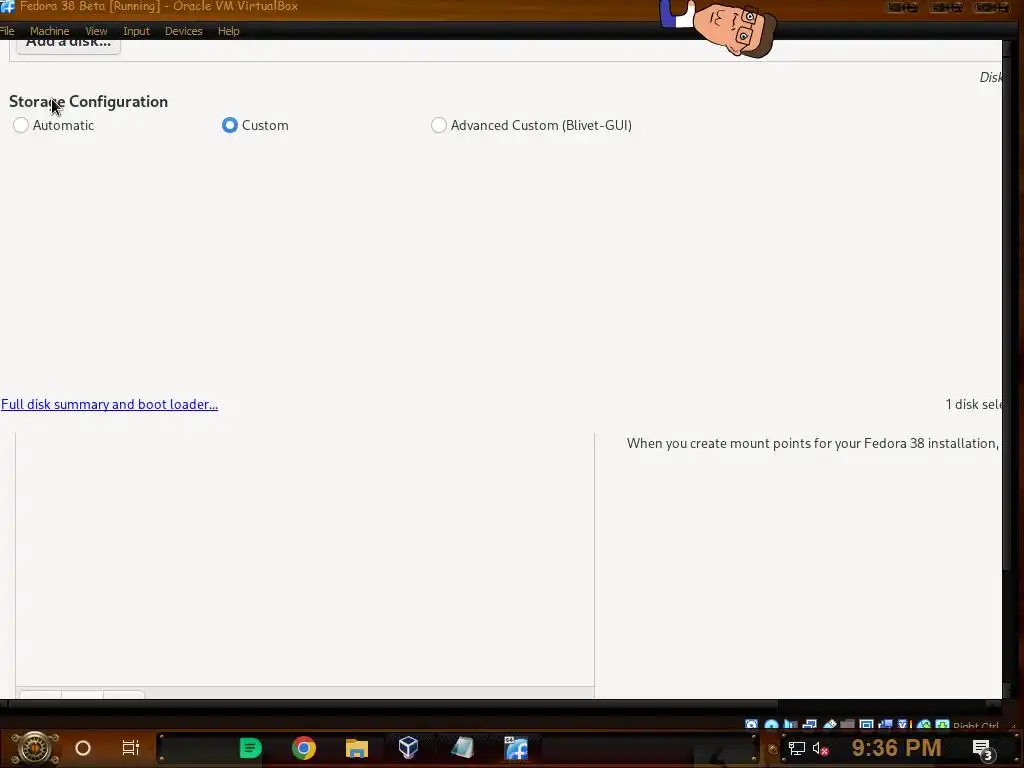Open the notepad app icon on taskbar

462,748
